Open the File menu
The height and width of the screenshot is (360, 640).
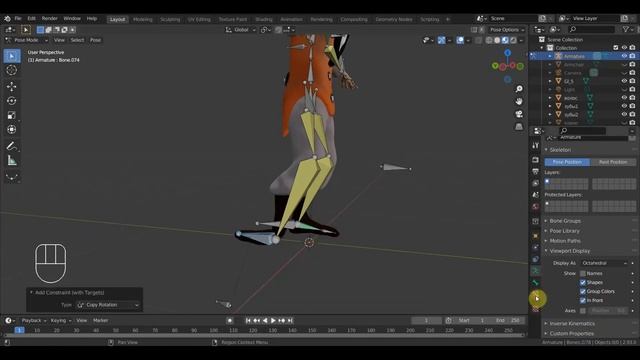point(18,19)
